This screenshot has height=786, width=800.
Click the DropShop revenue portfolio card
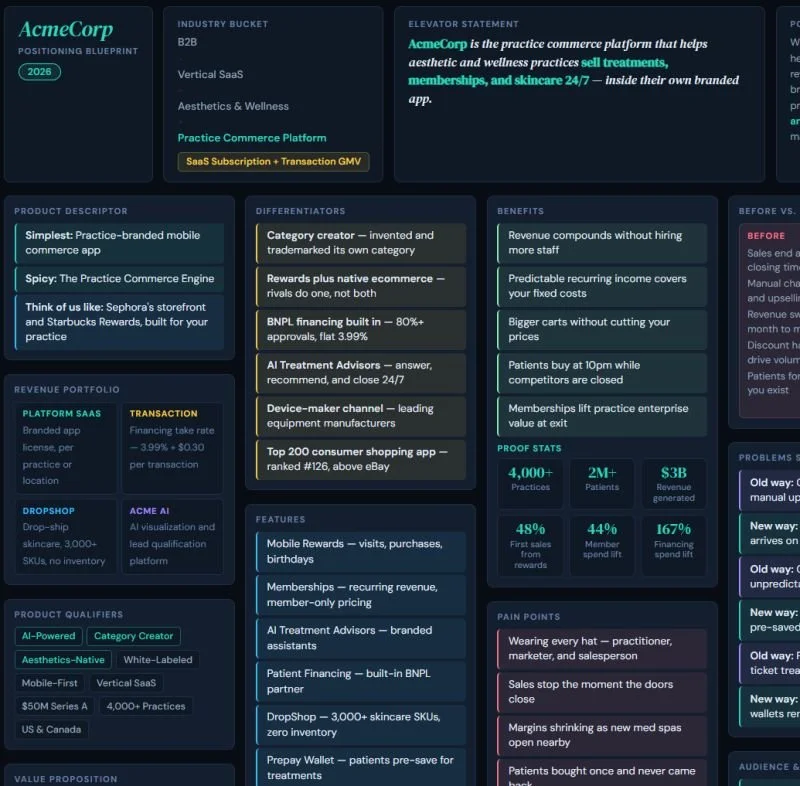(66, 537)
